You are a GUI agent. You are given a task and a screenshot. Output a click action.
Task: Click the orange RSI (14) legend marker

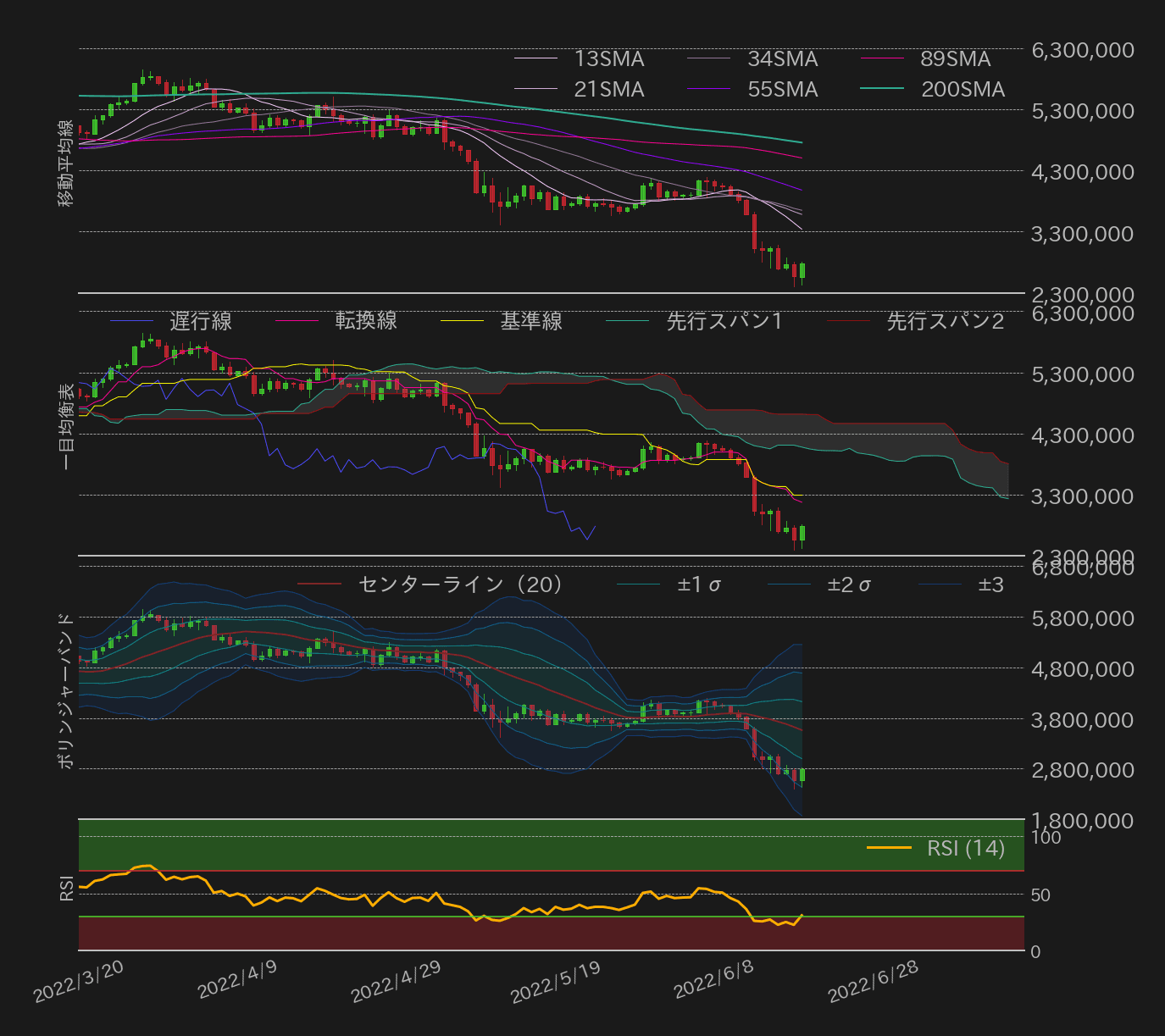tap(888, 848)
